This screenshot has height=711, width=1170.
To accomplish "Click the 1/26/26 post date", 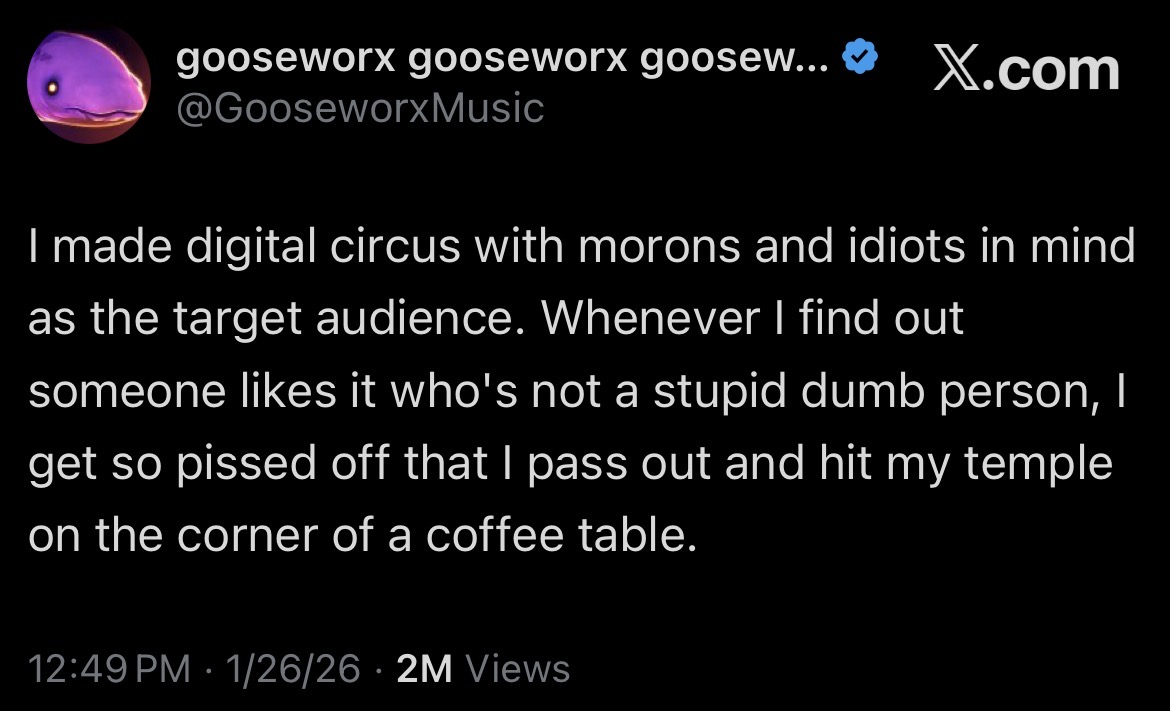I will coord(293,668).
